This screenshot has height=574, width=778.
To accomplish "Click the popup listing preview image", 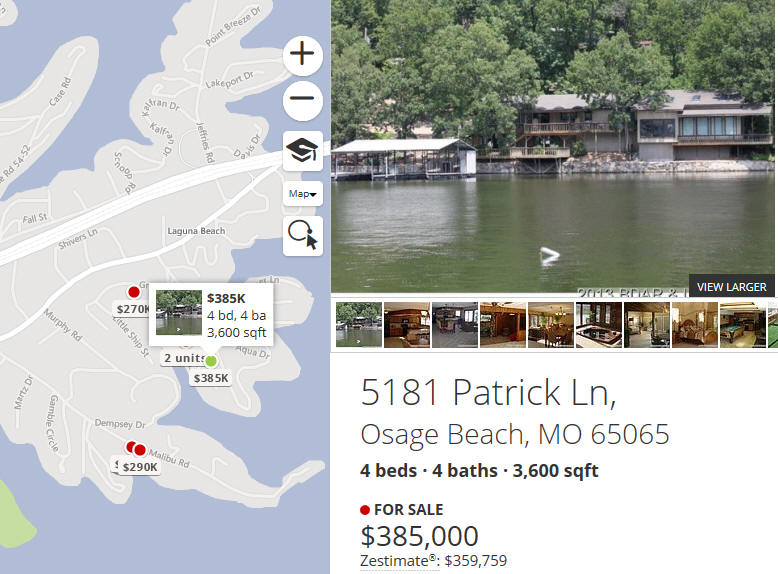I will (x=179, y=313).
